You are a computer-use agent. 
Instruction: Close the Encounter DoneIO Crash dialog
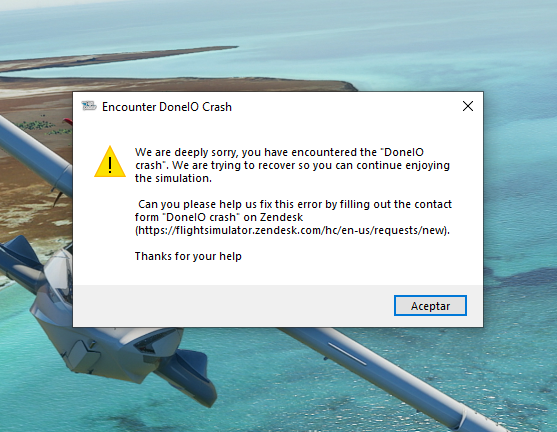tap(467, 106)
